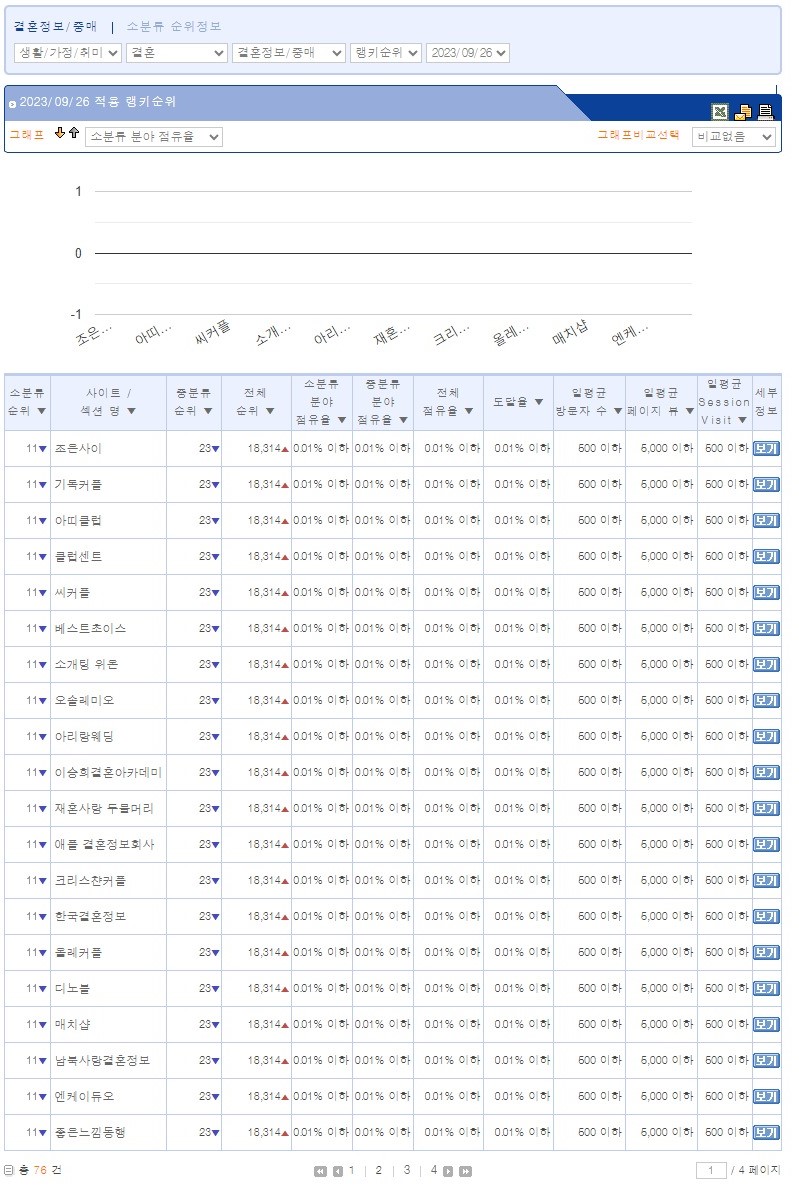
Task: Go to the next results page
Action: [x=448, y=1171]
